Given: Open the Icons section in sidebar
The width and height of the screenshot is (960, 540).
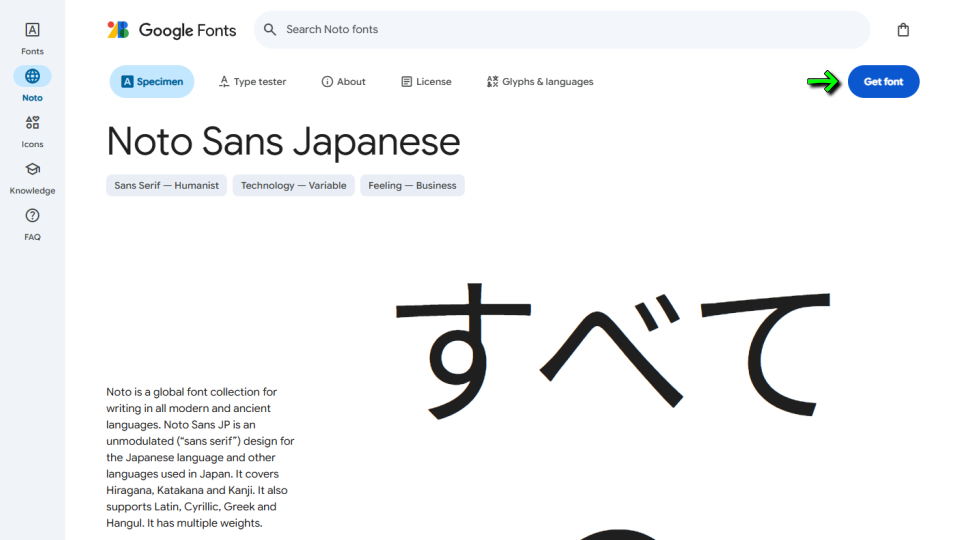Looking at the screenshot, I should click(x=32, y=131).
